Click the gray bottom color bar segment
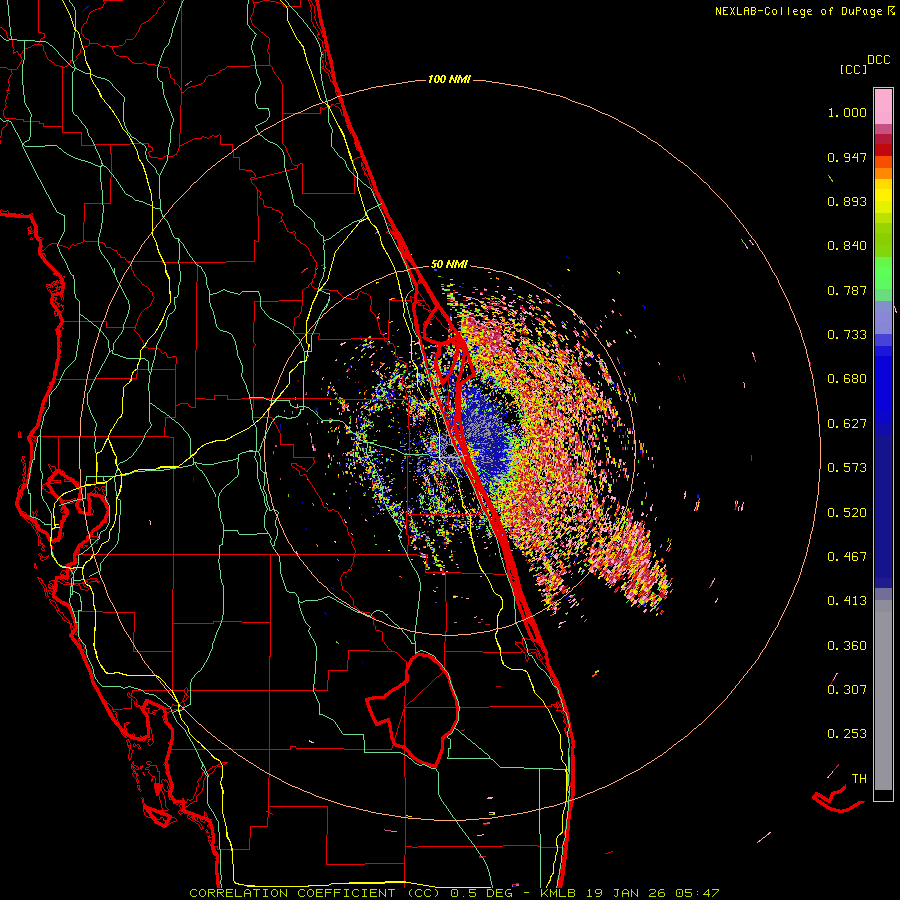The width and height of the screenshot is (900, 900). [x=883, y=695]
